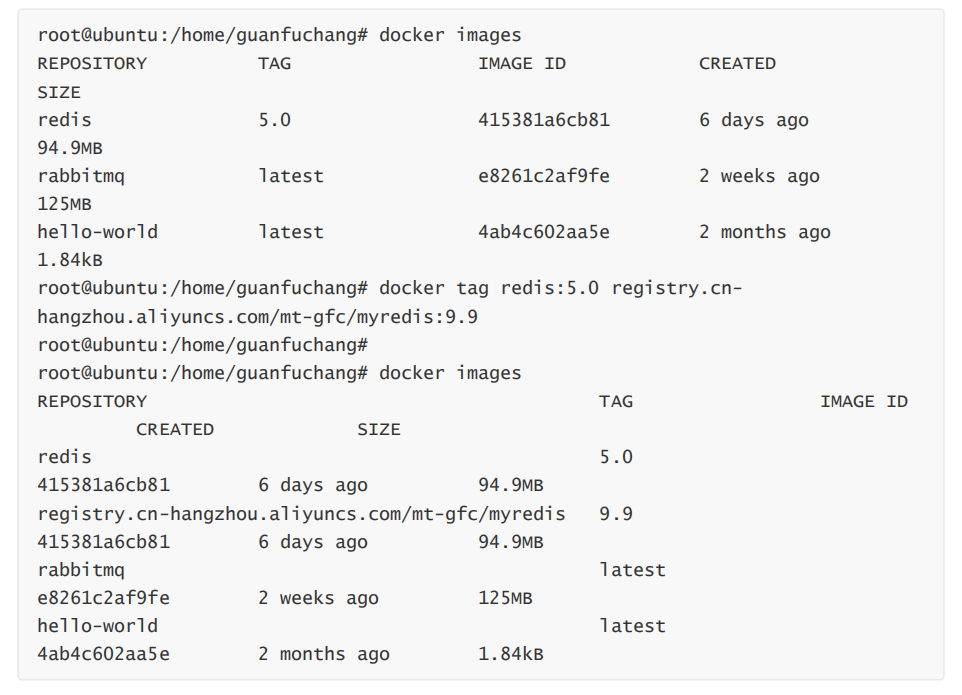
Task: Select the 9.9 tag value in the table
Action: (x=616, y=514)
